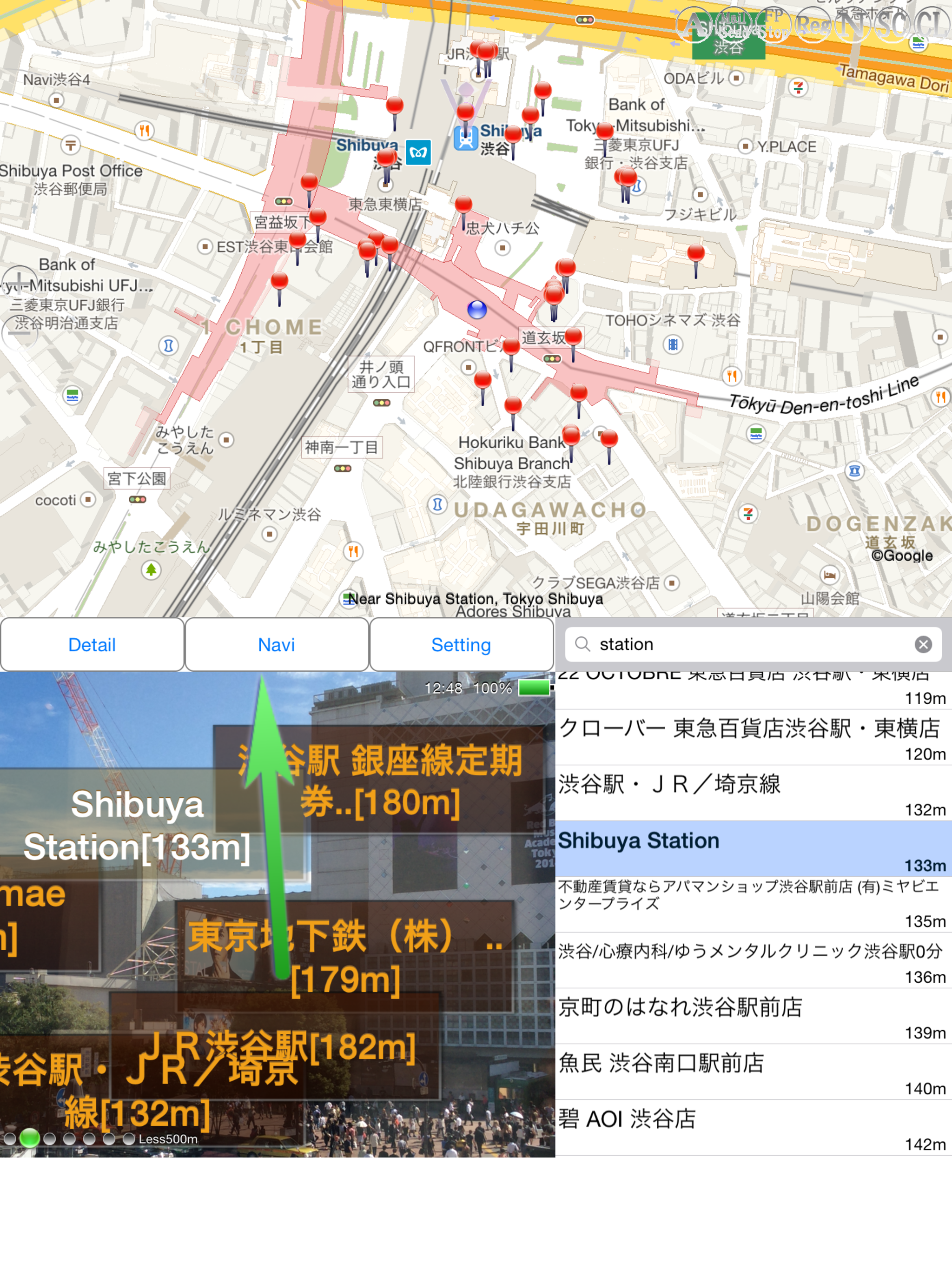Tap the Shibuya Station[133m] AR label

coord(137,826)
